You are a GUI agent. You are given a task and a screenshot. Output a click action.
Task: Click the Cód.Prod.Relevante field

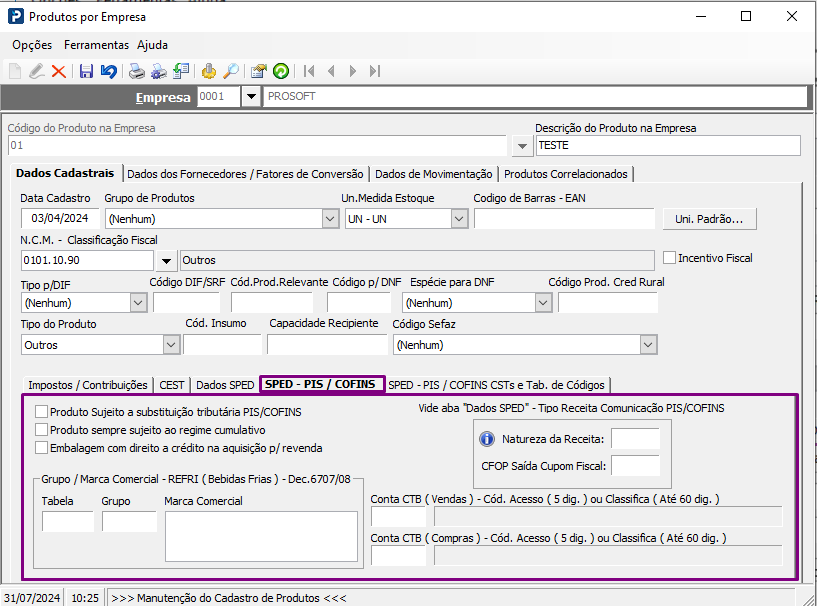tap(272, 302)
